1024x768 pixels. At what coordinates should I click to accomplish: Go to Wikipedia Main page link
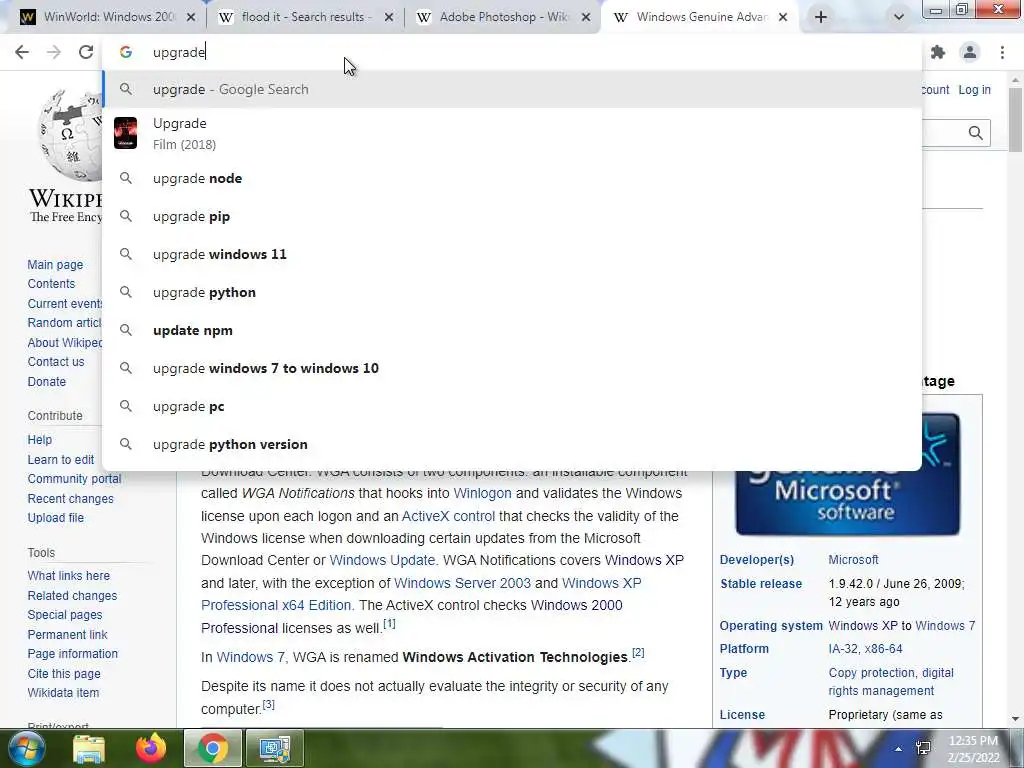click(55, 264)
